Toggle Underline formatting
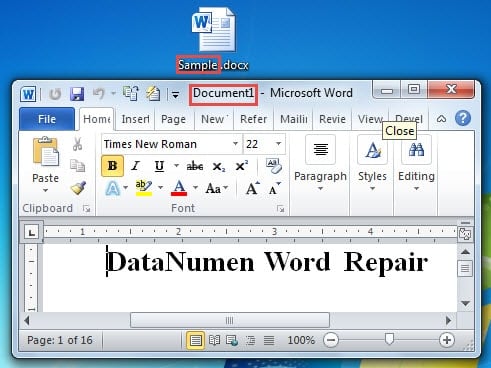 (159, 166)
